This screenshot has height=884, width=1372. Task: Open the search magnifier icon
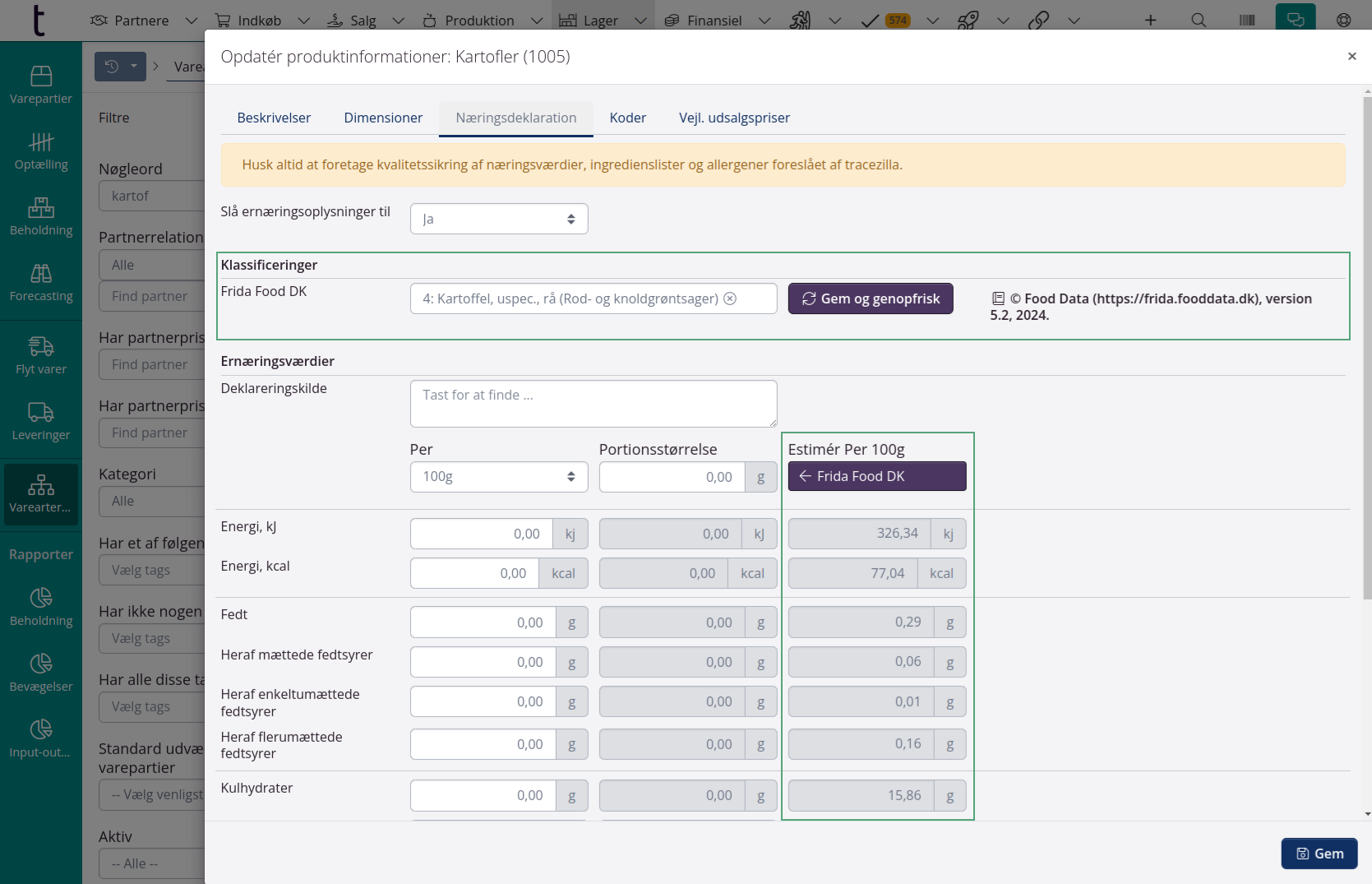(1199, 21)
